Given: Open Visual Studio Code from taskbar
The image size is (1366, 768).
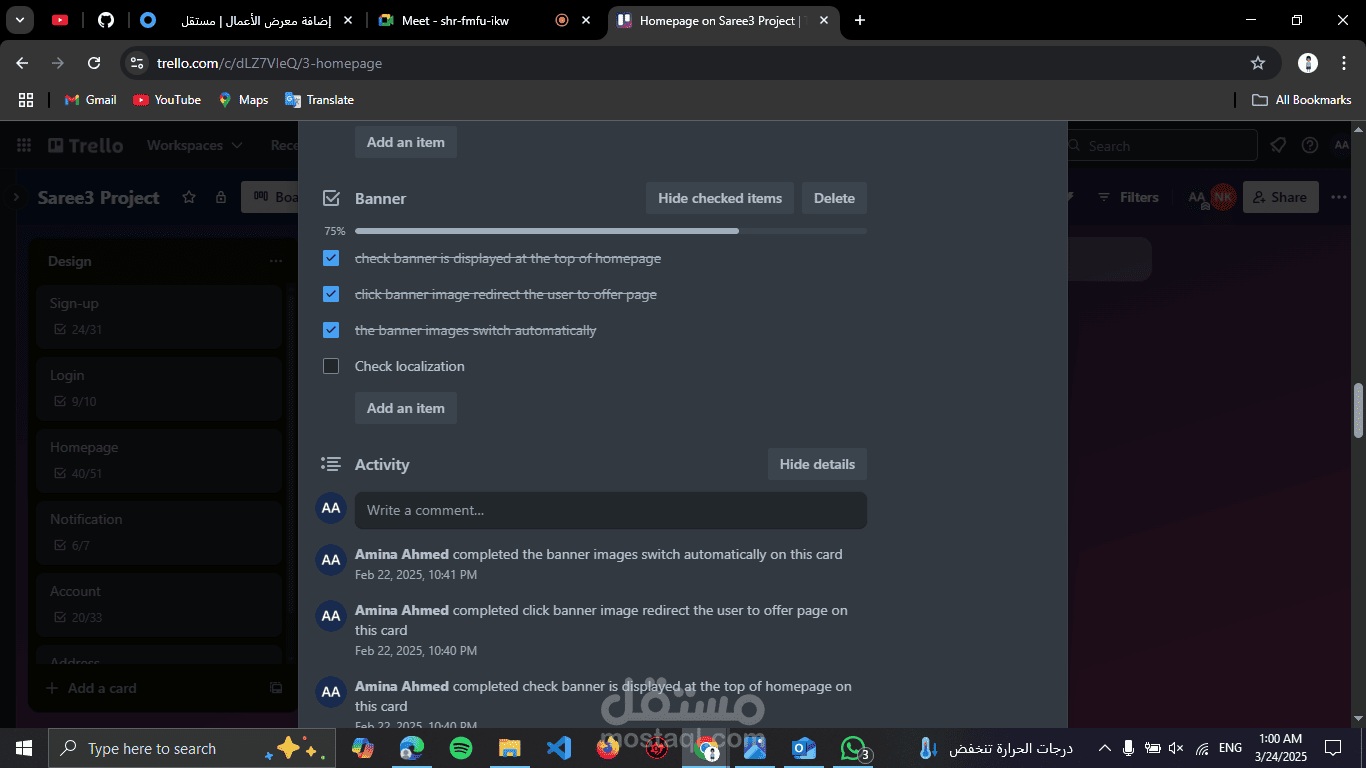Looking at the screenshot, I should pyautogui.click(x=558, y=748).
